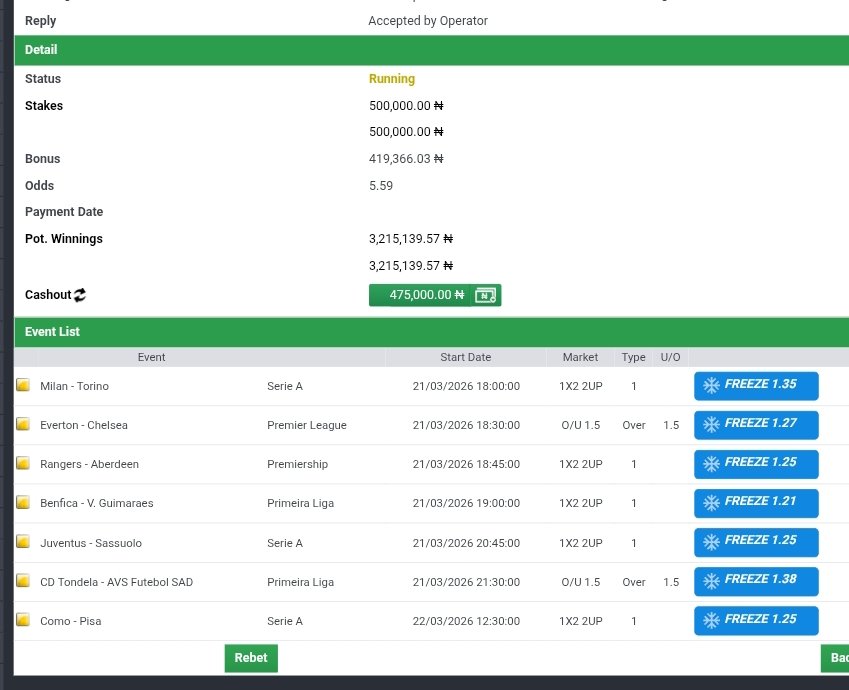Click the Type column header
Viewport: 849px width, 690px height.
[634, 357]
